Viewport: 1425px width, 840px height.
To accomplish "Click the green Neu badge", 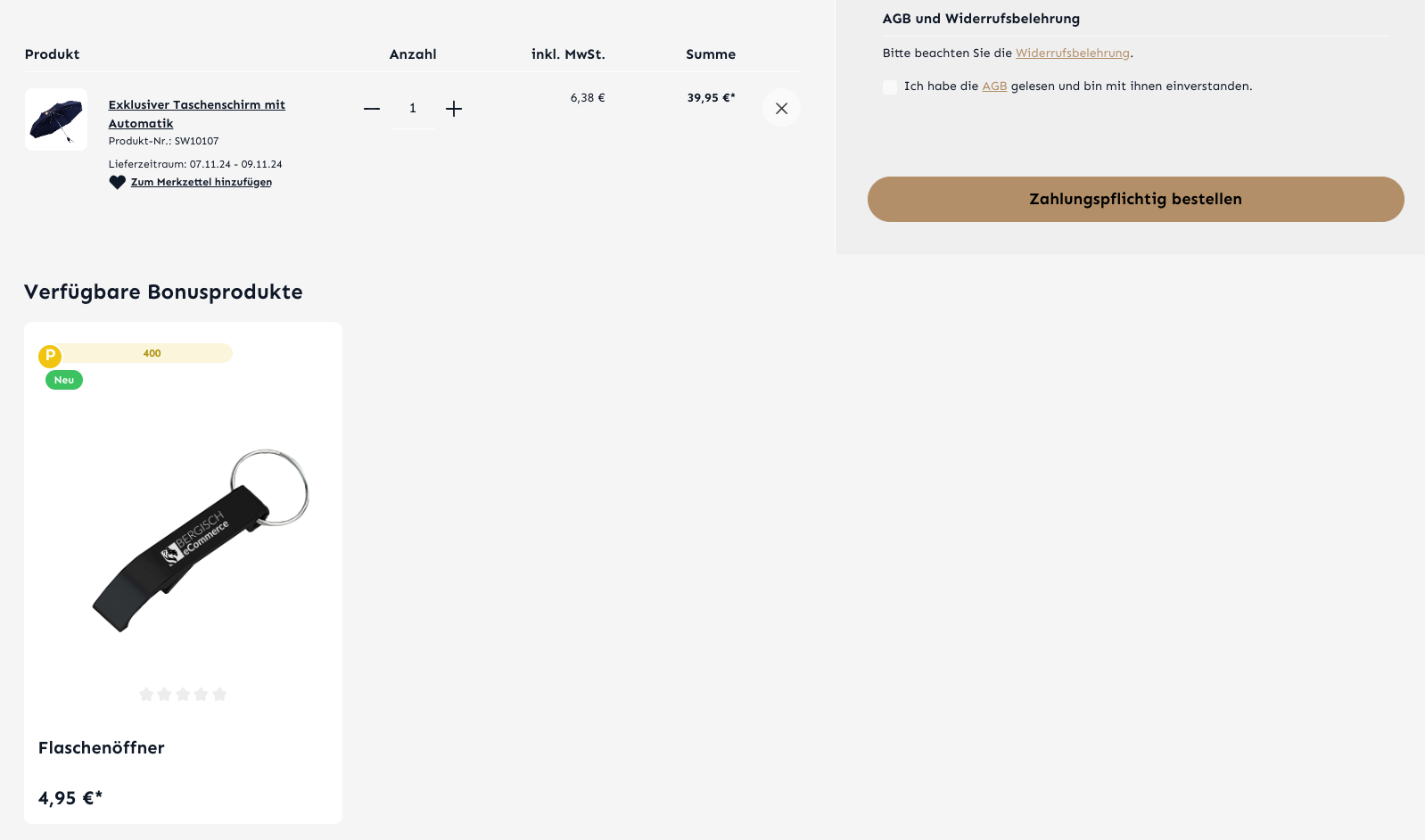I will point(64,380).
